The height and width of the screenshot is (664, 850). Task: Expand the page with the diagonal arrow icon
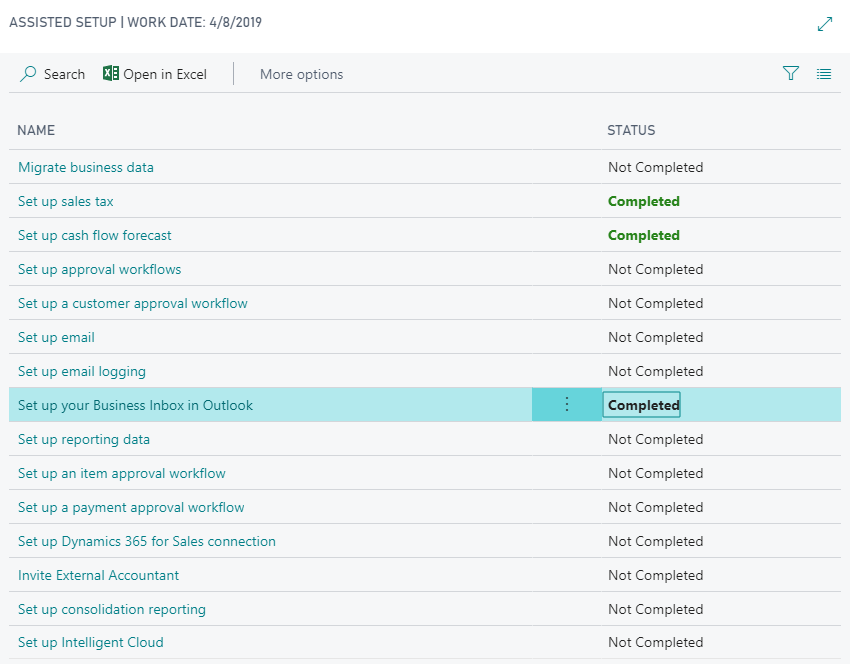(x=825, y=23)
